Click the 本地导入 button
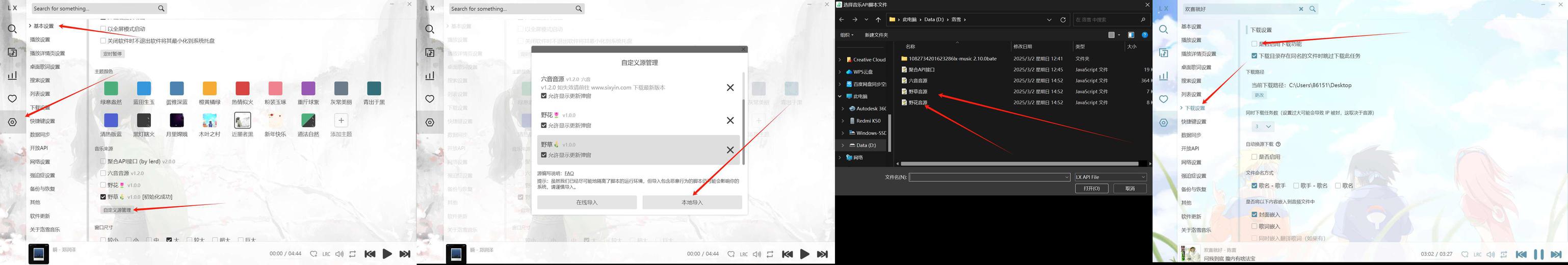 tap(691, 202)
